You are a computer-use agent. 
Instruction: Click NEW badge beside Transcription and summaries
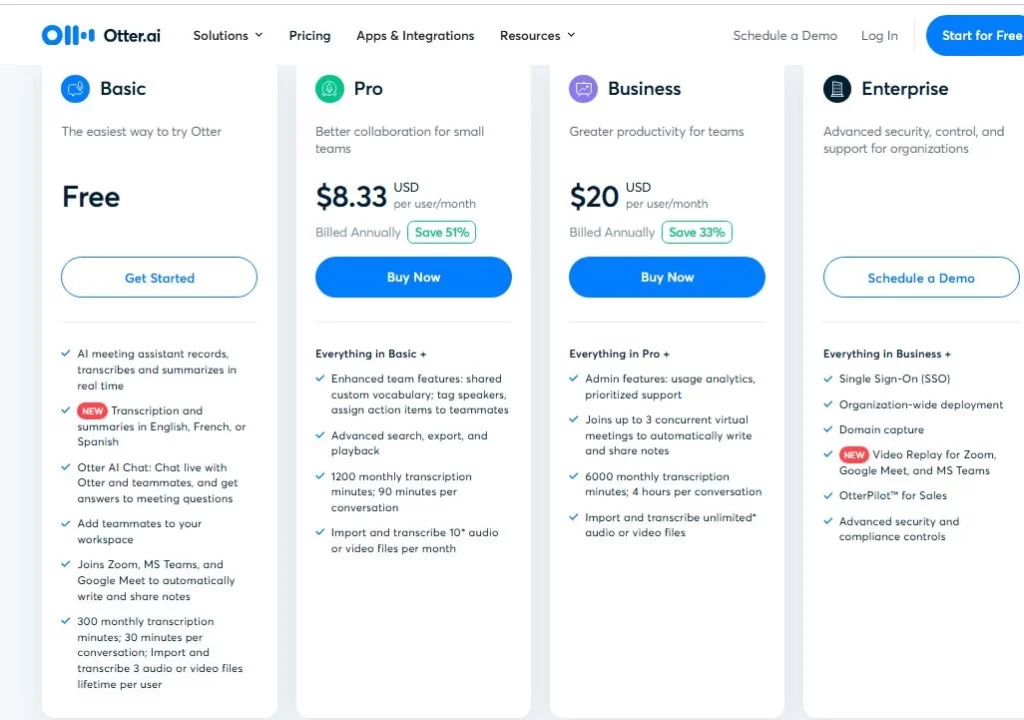coord(91,411)
